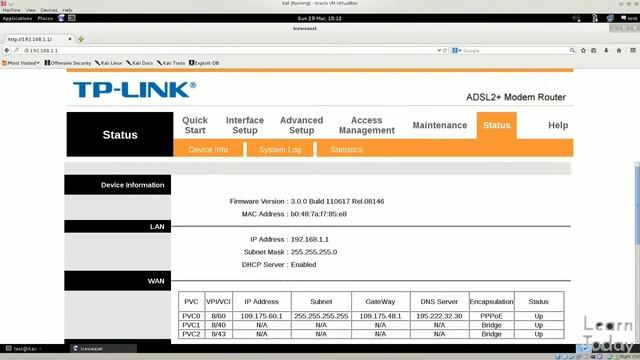Viewport: 640px width, 360px height.
Task: Open the VirtualBox Help menu
Action: (67, 10)
